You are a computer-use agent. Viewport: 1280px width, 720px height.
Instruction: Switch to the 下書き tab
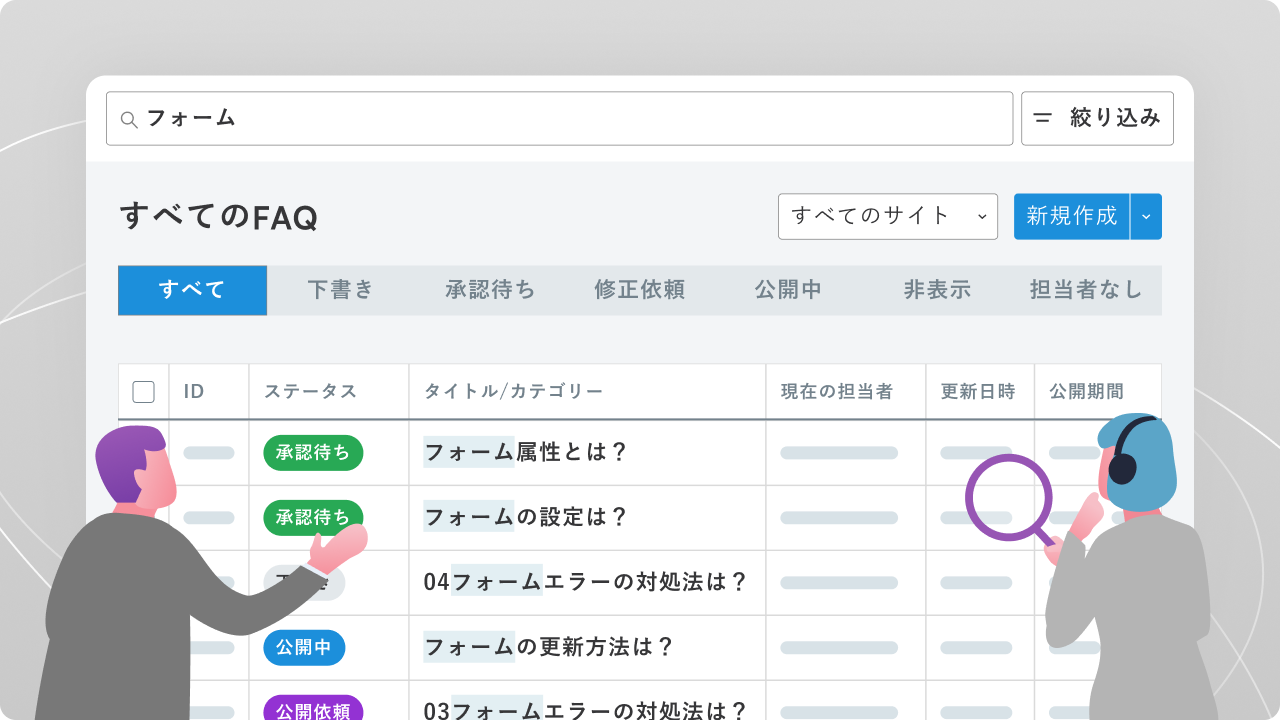(341, 290)
